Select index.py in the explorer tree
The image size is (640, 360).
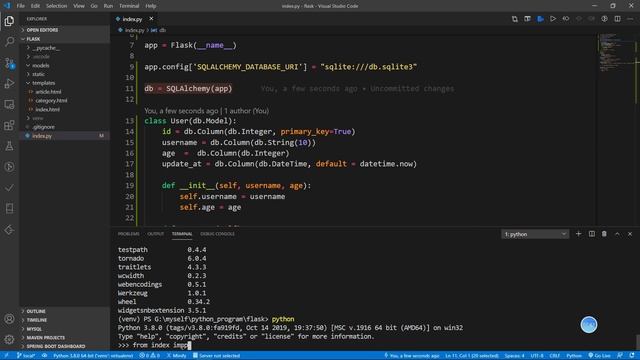pos(64,136)
